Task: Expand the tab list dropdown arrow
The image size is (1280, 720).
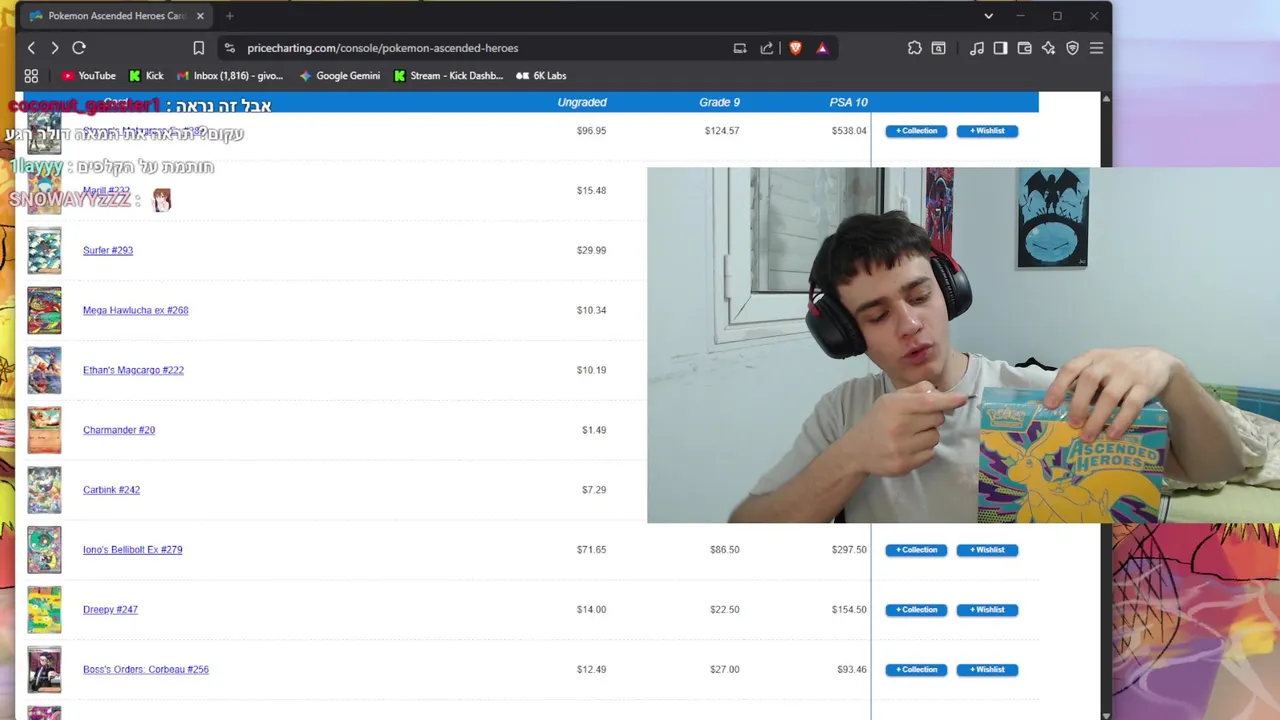Action: 988,16
